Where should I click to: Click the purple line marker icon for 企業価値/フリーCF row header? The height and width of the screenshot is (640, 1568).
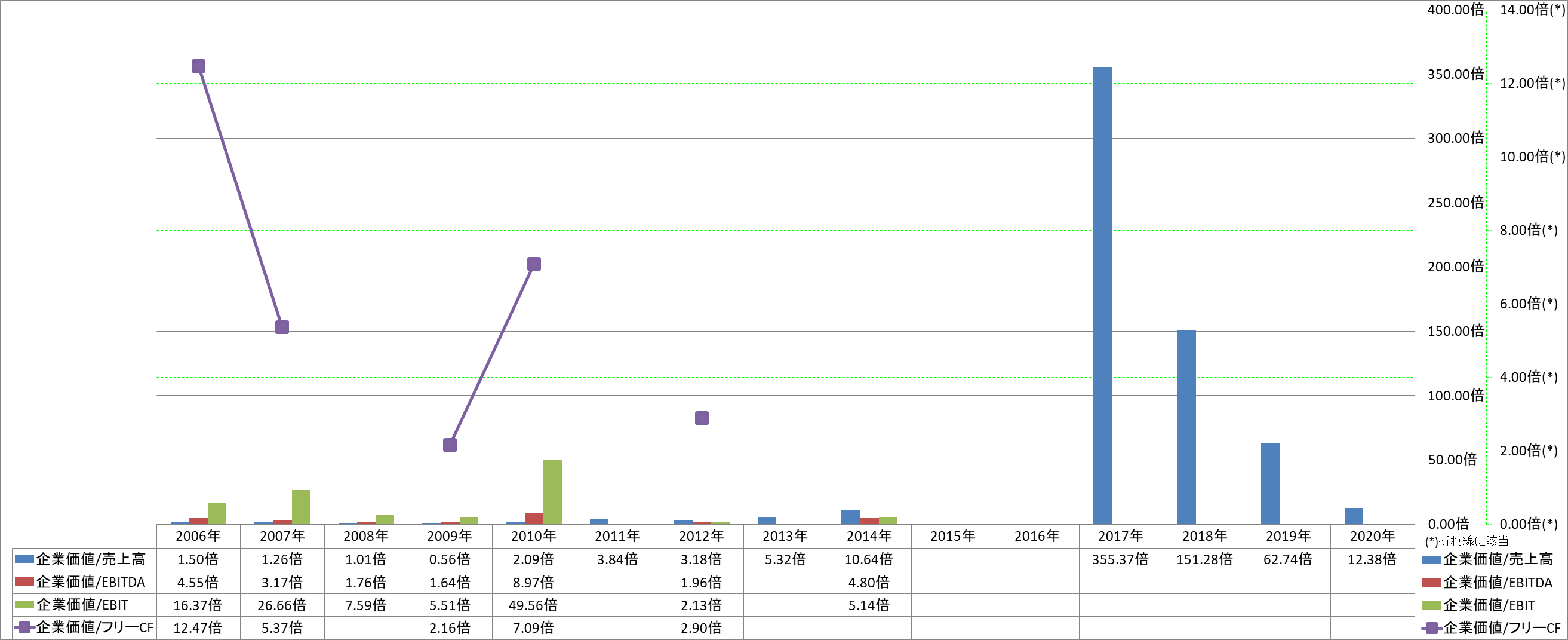click(x=24, y=628)
